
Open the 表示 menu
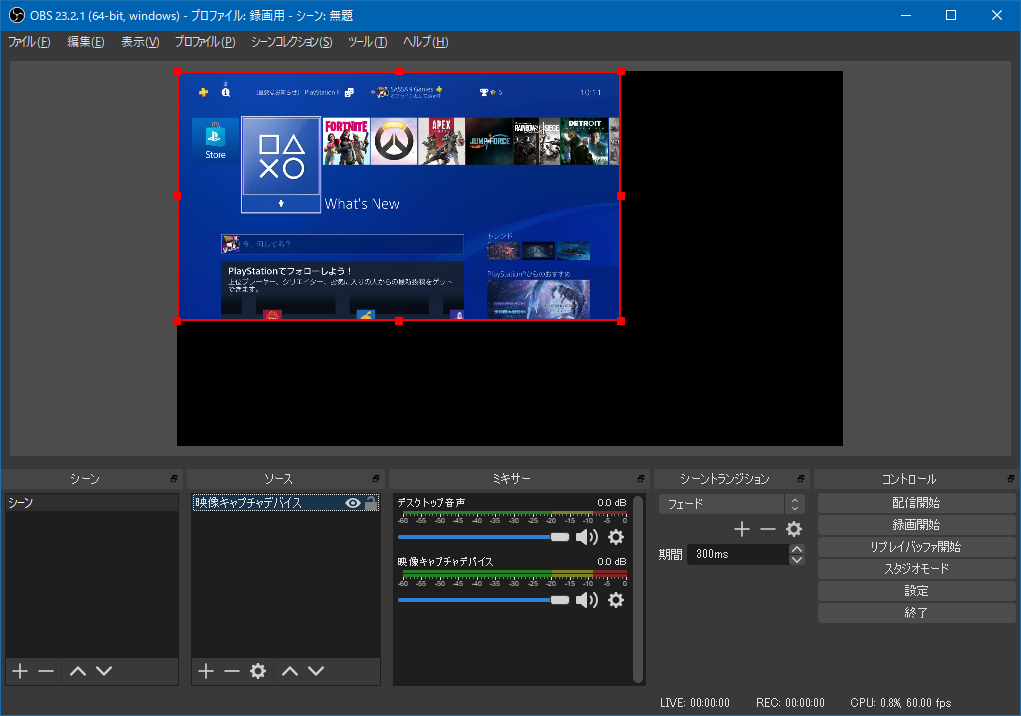pos(140,42)
